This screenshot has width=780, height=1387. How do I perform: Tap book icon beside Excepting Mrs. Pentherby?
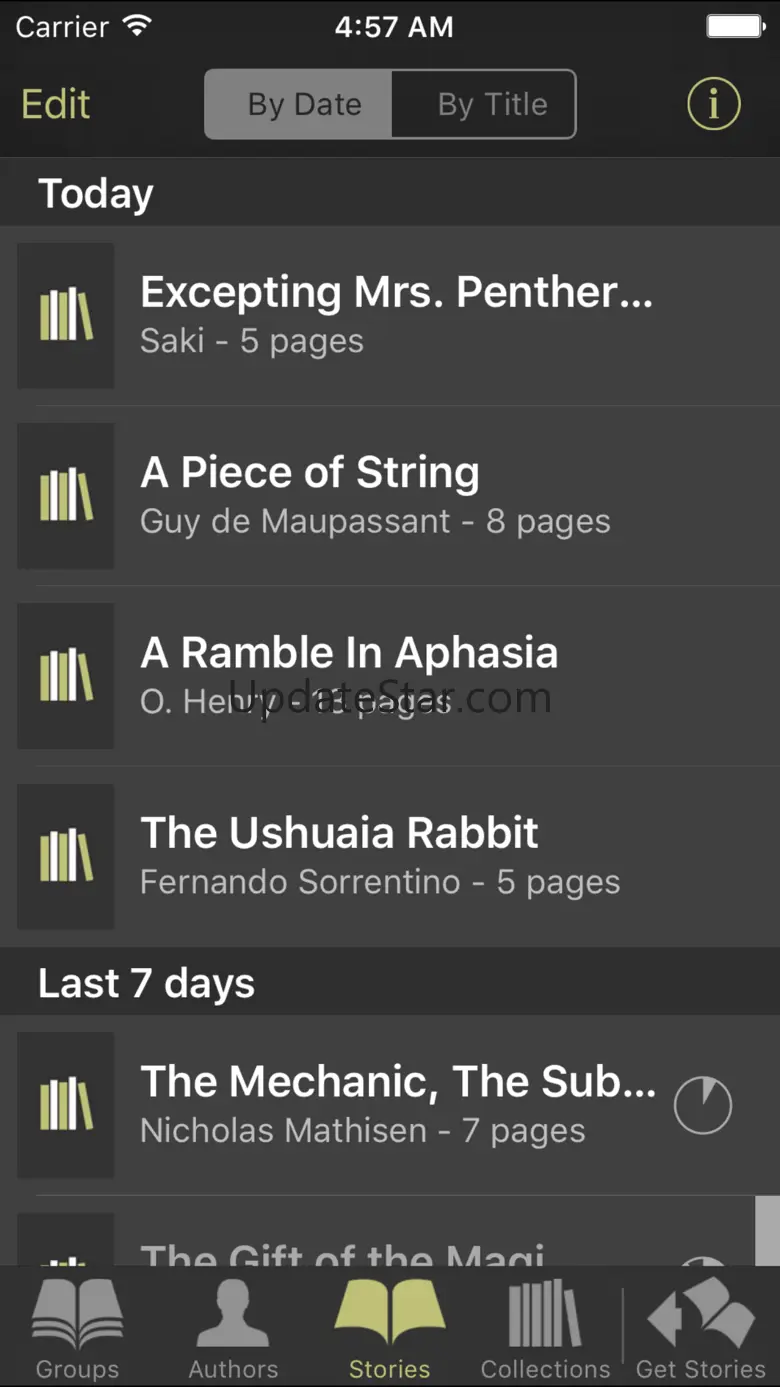[x=66, y=315]
